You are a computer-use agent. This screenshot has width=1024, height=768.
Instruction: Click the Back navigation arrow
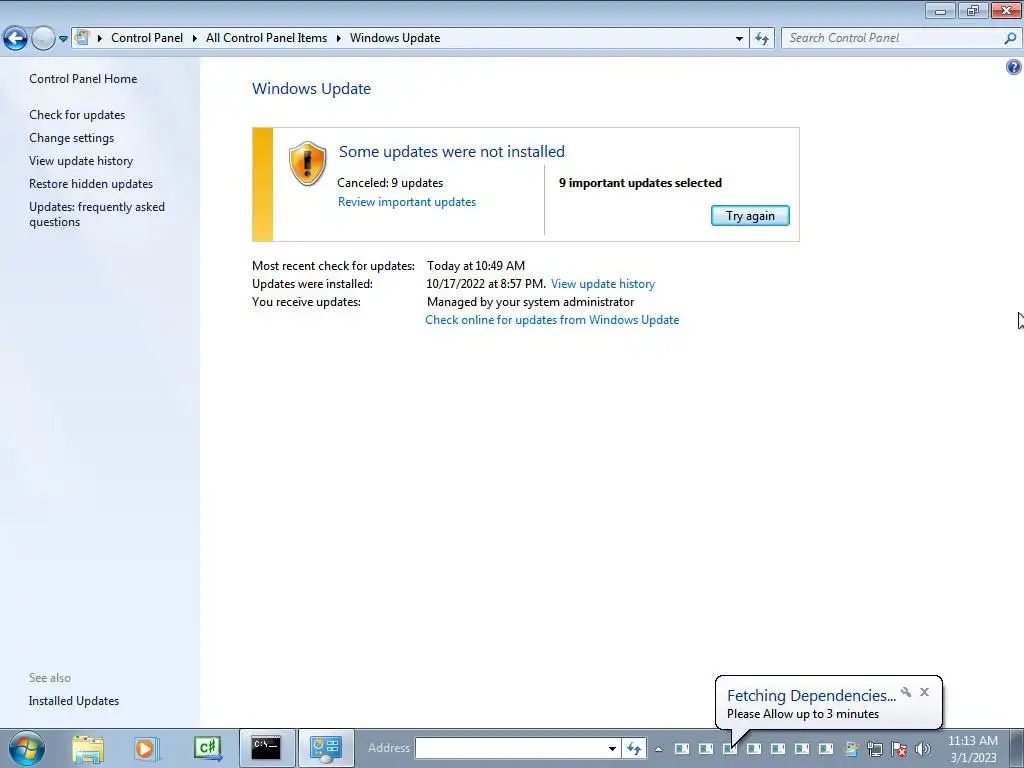coord(16,39)
